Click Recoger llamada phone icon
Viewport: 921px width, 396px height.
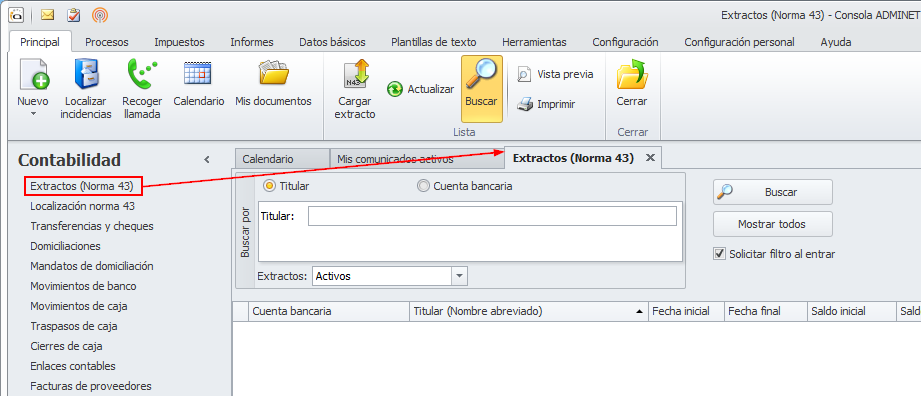click(x=142, y=75)
